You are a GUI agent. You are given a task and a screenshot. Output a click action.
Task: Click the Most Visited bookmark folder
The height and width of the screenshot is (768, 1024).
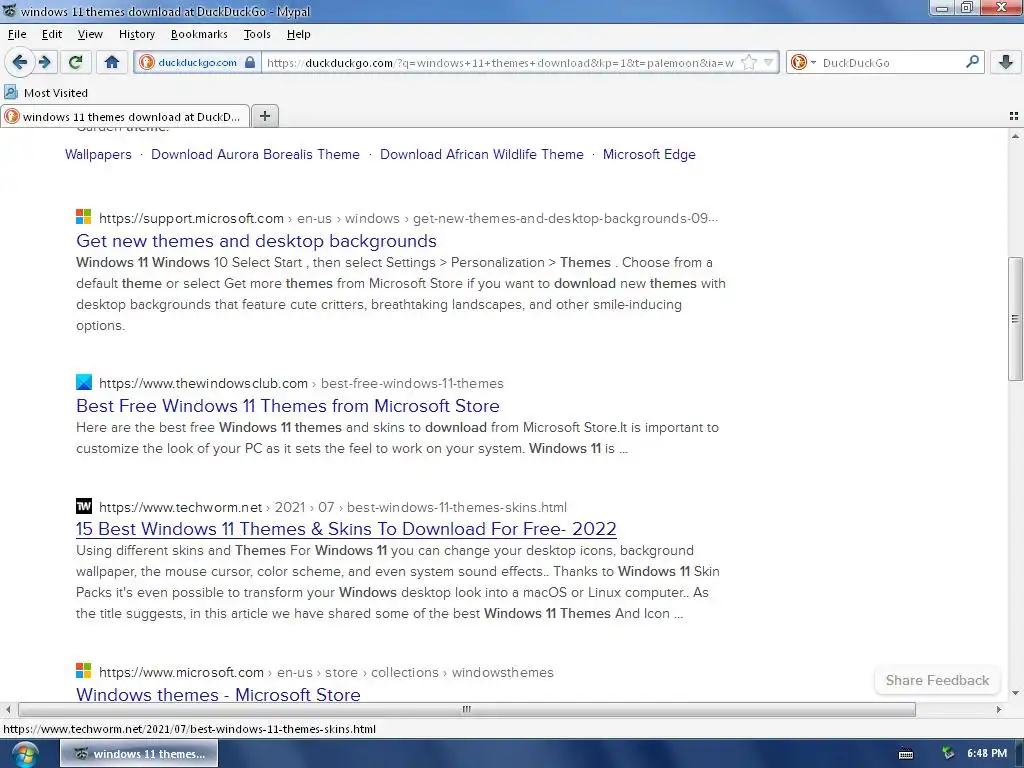pos(46,93)
